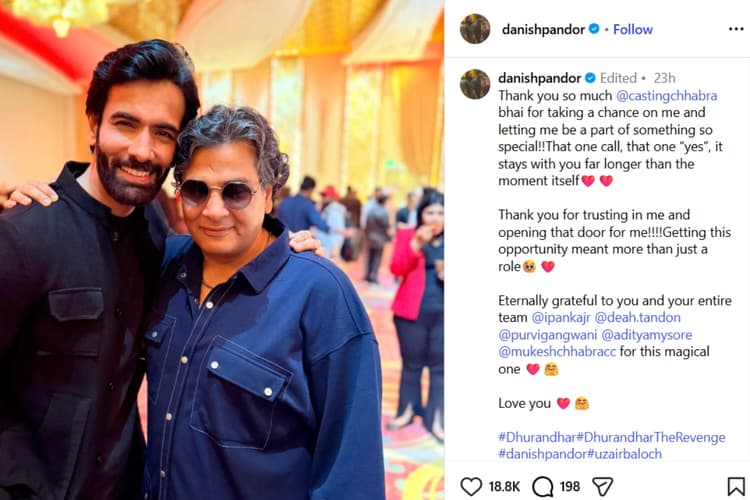The image size is (750, 500).
Task: Open @adityamysore mention
Action: pos(647,335)
